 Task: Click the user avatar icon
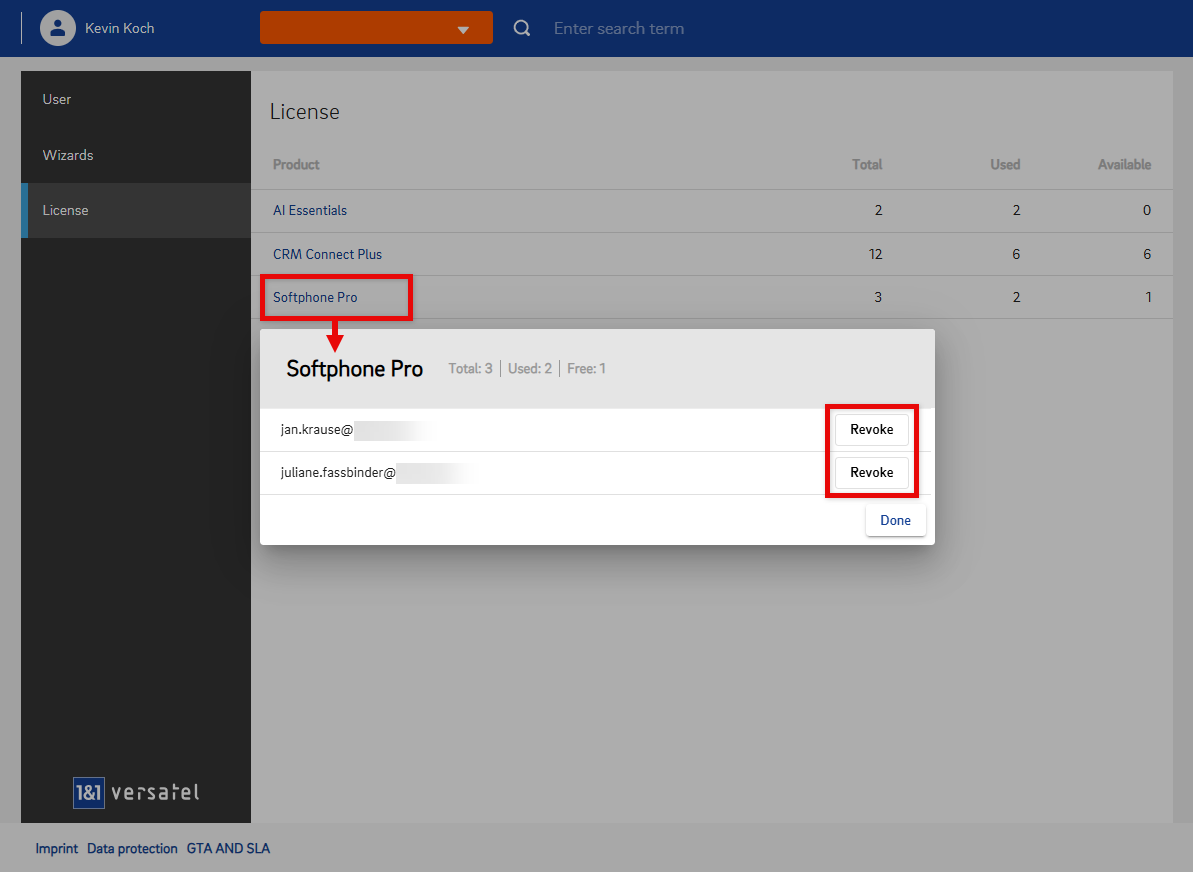coord(58,28)
